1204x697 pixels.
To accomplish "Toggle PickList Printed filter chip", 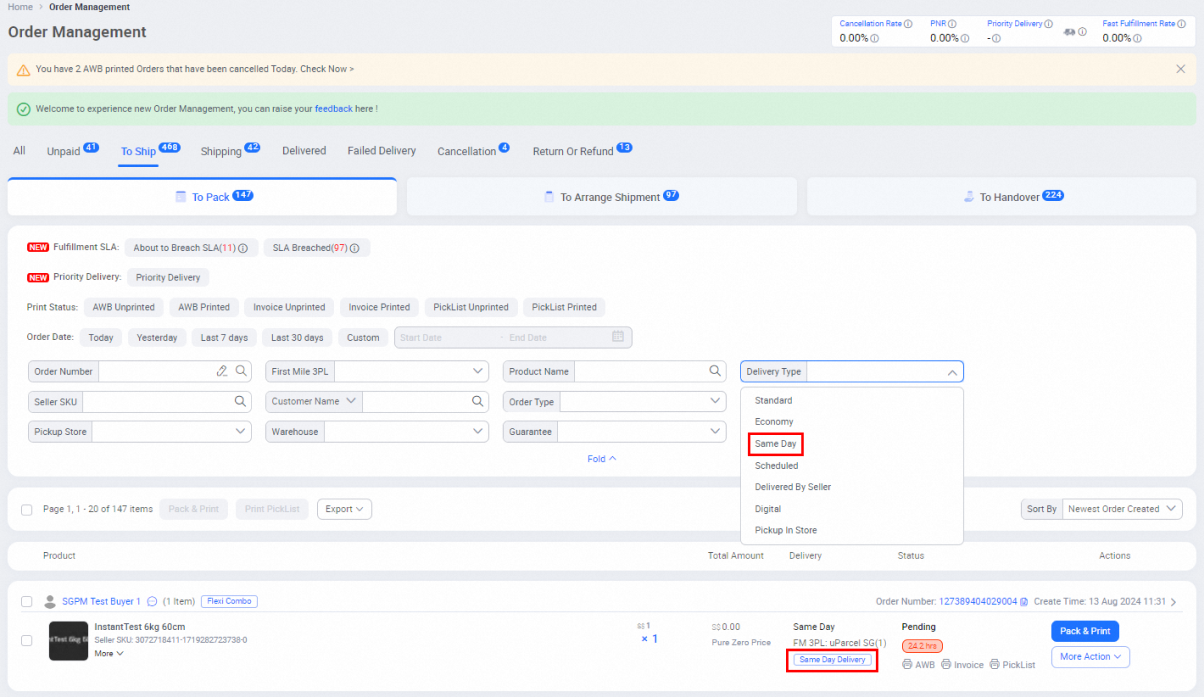I will click(x=564, y=307).
